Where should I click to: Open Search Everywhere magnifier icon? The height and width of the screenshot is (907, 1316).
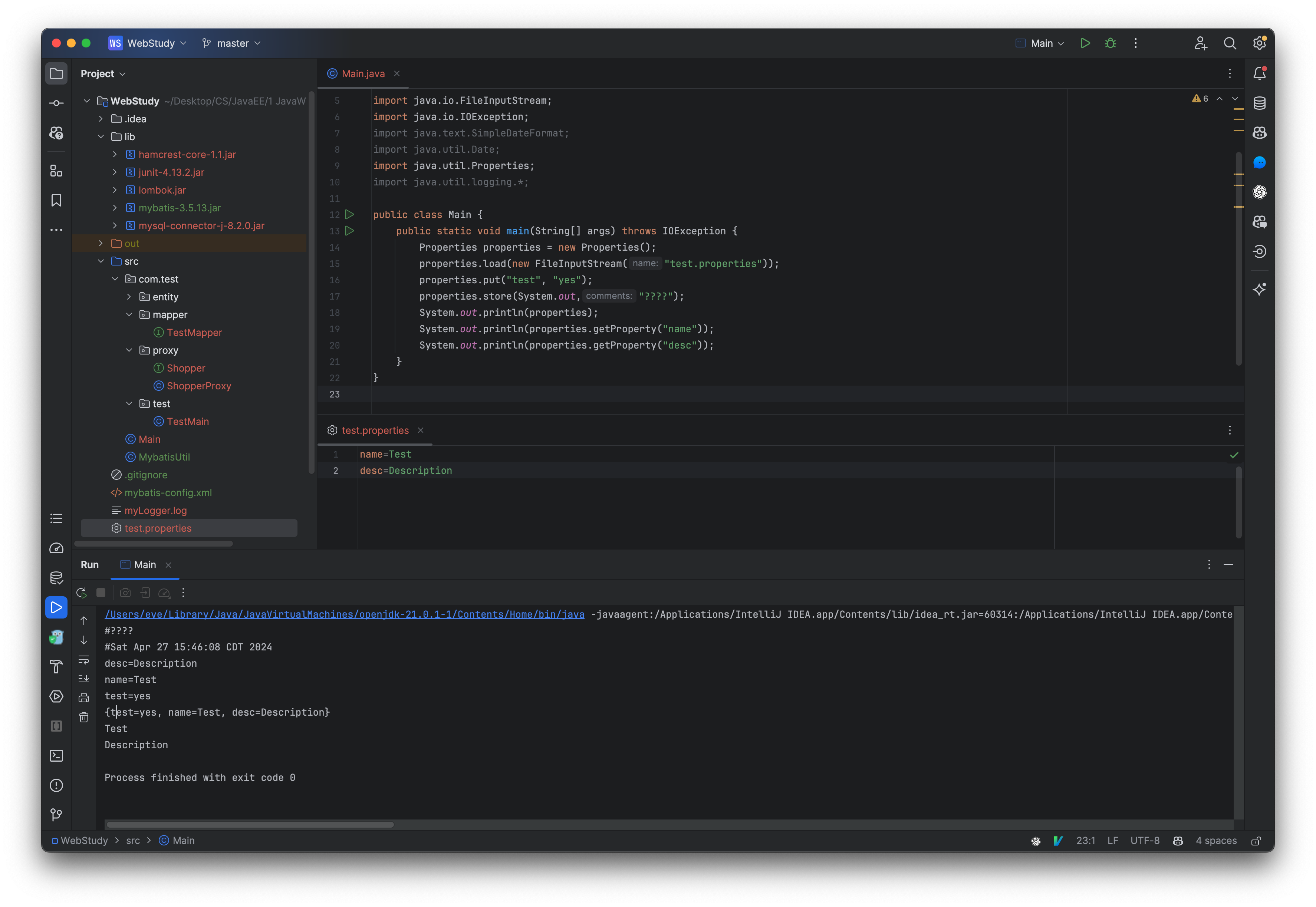[x=1230, y=43]
